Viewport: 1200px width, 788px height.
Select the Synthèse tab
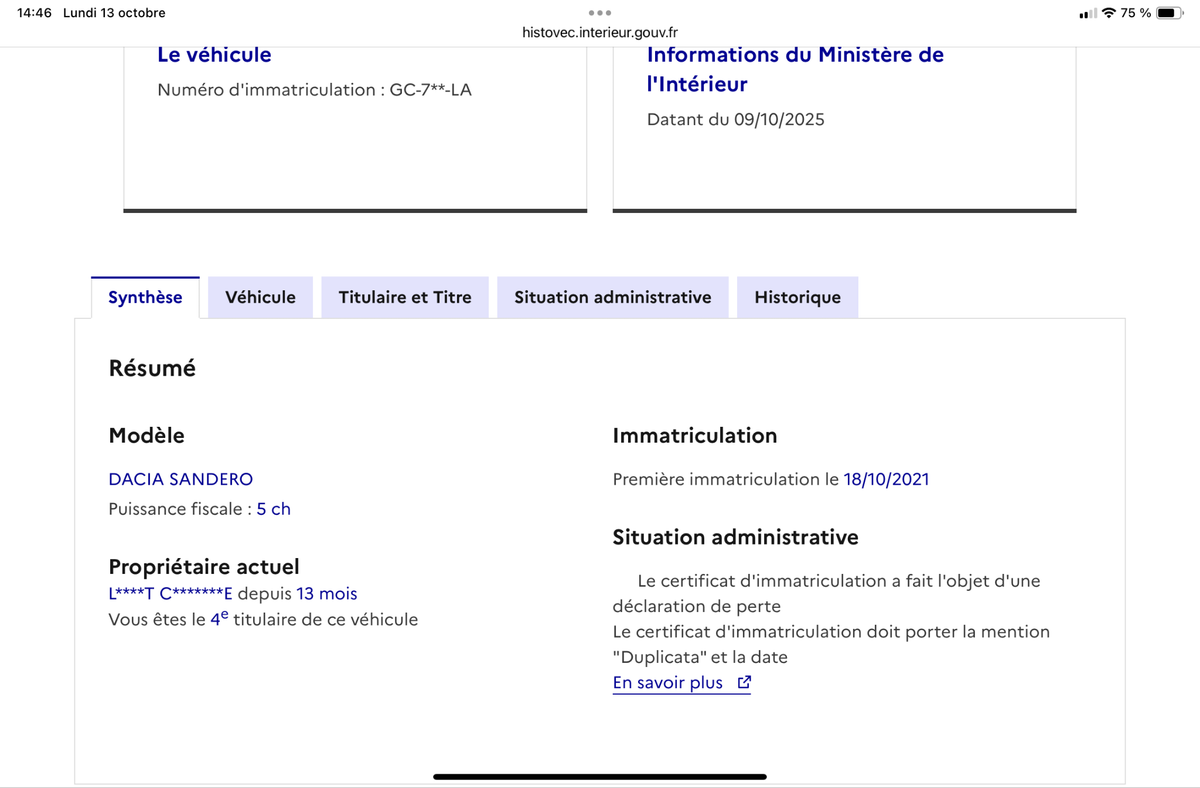point(145,297)
